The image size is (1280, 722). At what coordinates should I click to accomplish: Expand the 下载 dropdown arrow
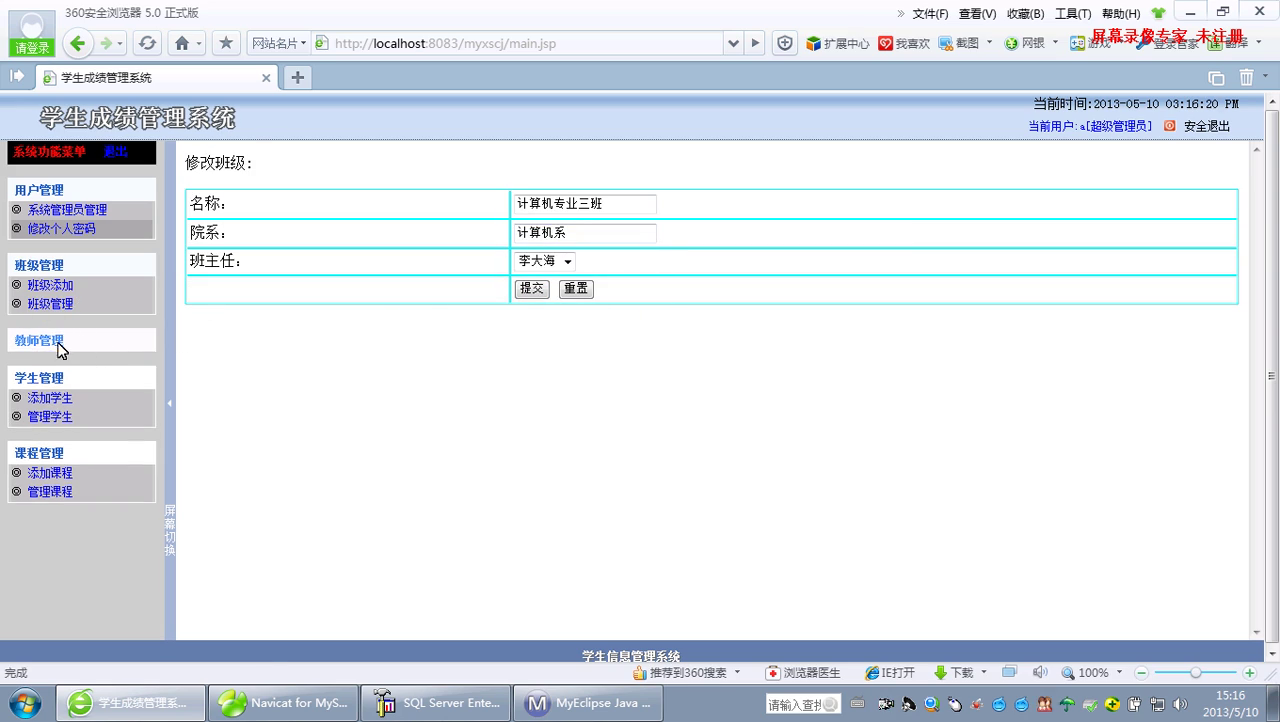[x=983, y=673]
